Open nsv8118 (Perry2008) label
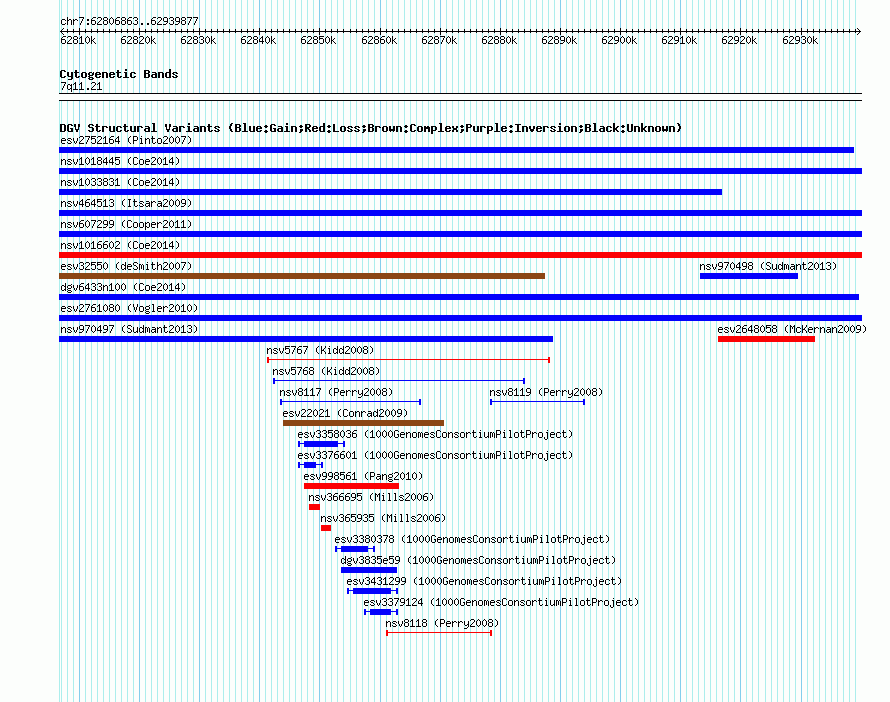Viewport: 890px width, 702px height. pyautogui.click(x=442, y=623)
